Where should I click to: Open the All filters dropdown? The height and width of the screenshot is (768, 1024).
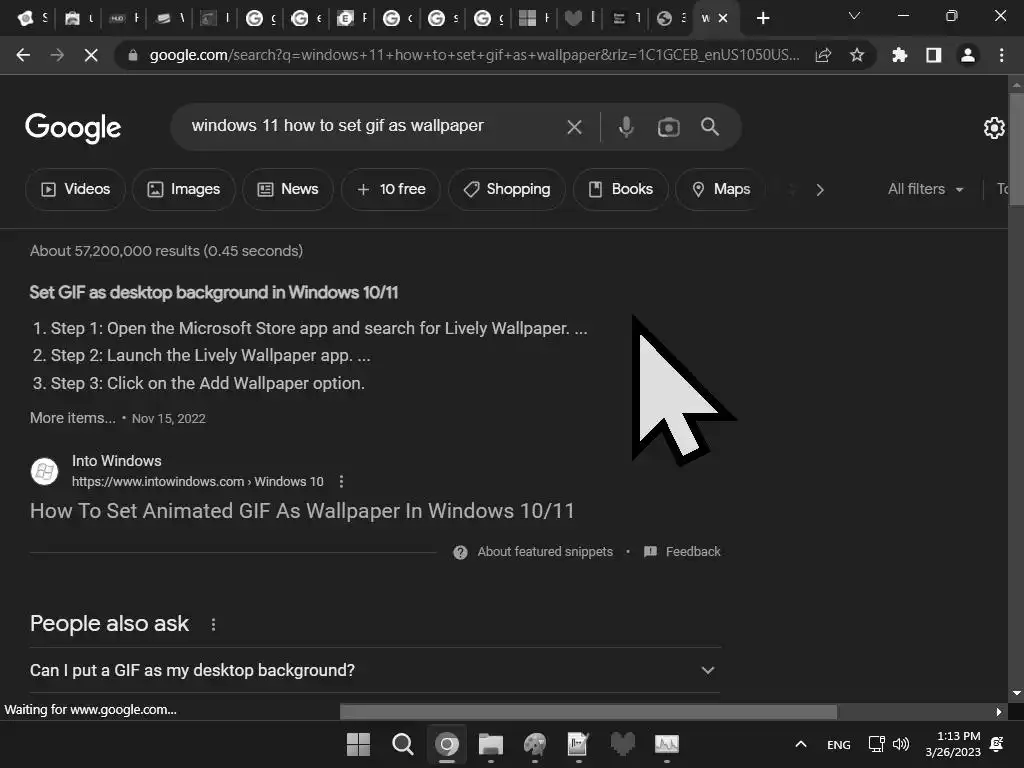click(925, 189)
